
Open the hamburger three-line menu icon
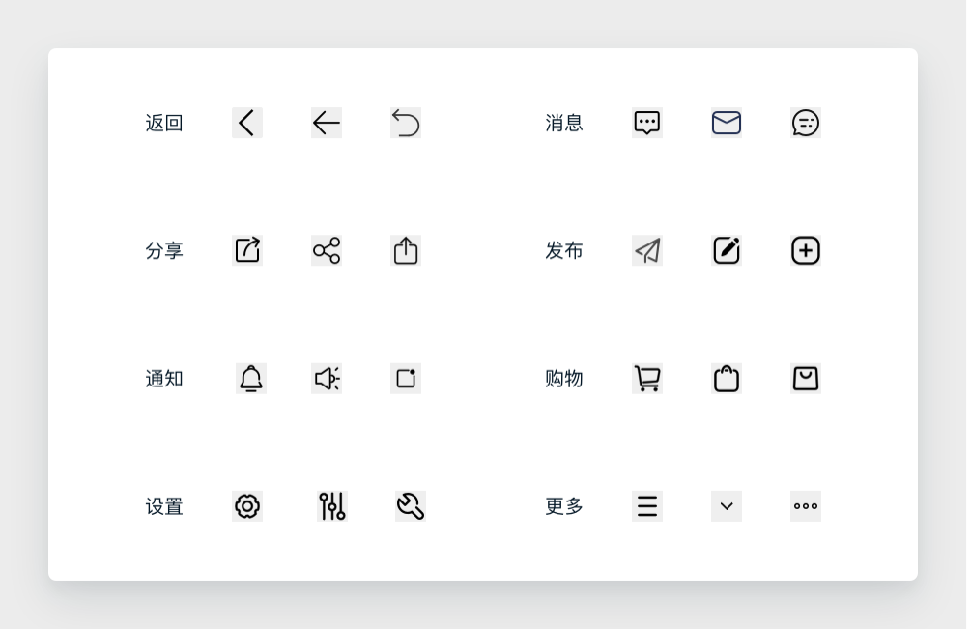[647, 507]
